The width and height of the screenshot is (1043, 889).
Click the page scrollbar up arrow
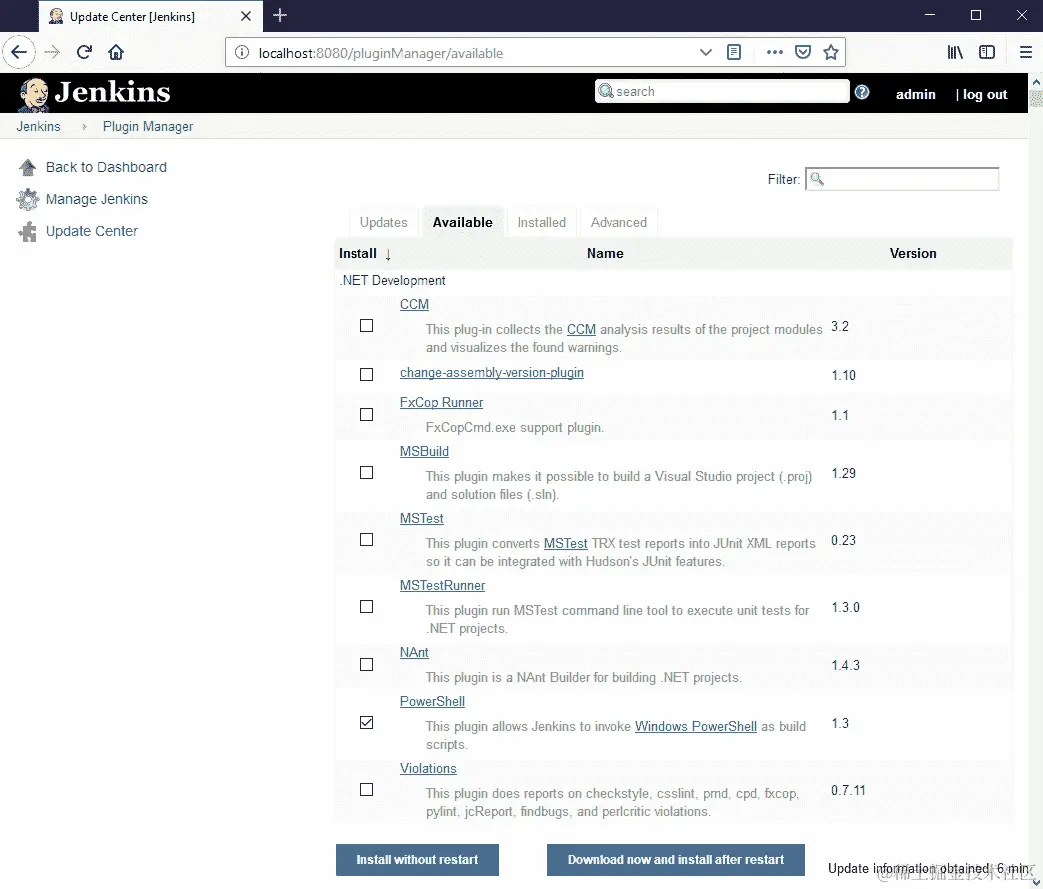coord(1036,81)
